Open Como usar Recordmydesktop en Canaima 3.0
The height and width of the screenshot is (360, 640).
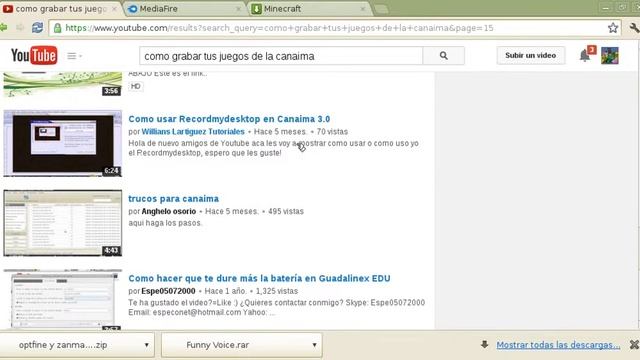pyautogui.click(x=229, y=119)
